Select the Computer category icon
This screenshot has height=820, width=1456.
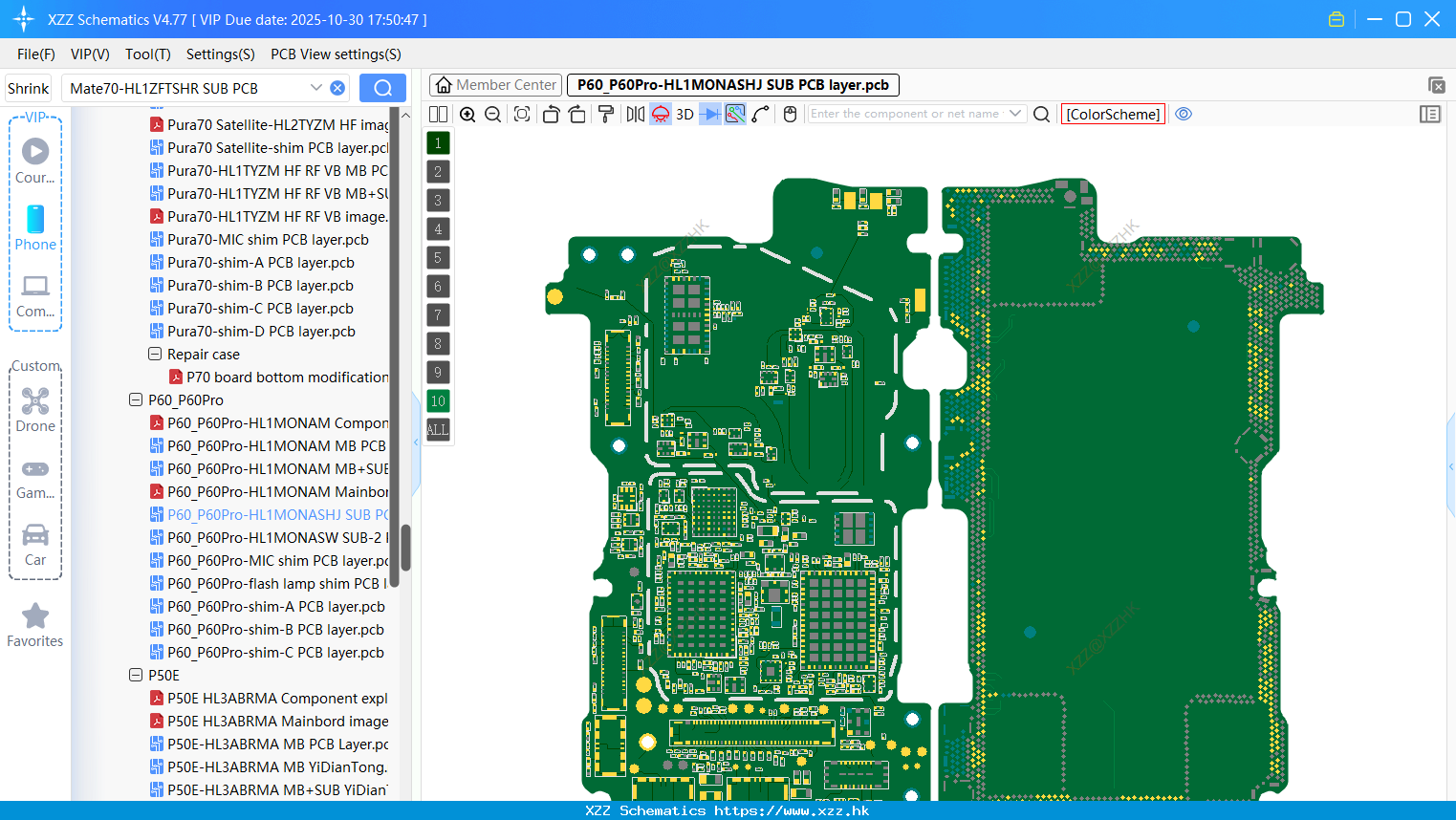point(35,295)
